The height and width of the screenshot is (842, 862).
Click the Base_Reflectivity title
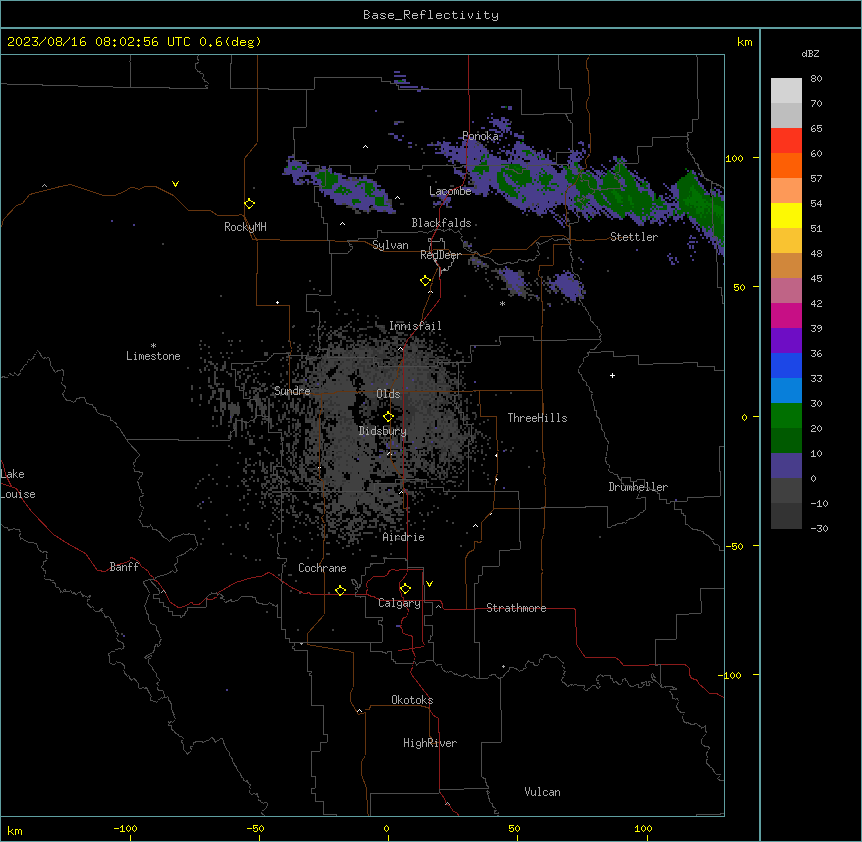click(x=431, y=15)
